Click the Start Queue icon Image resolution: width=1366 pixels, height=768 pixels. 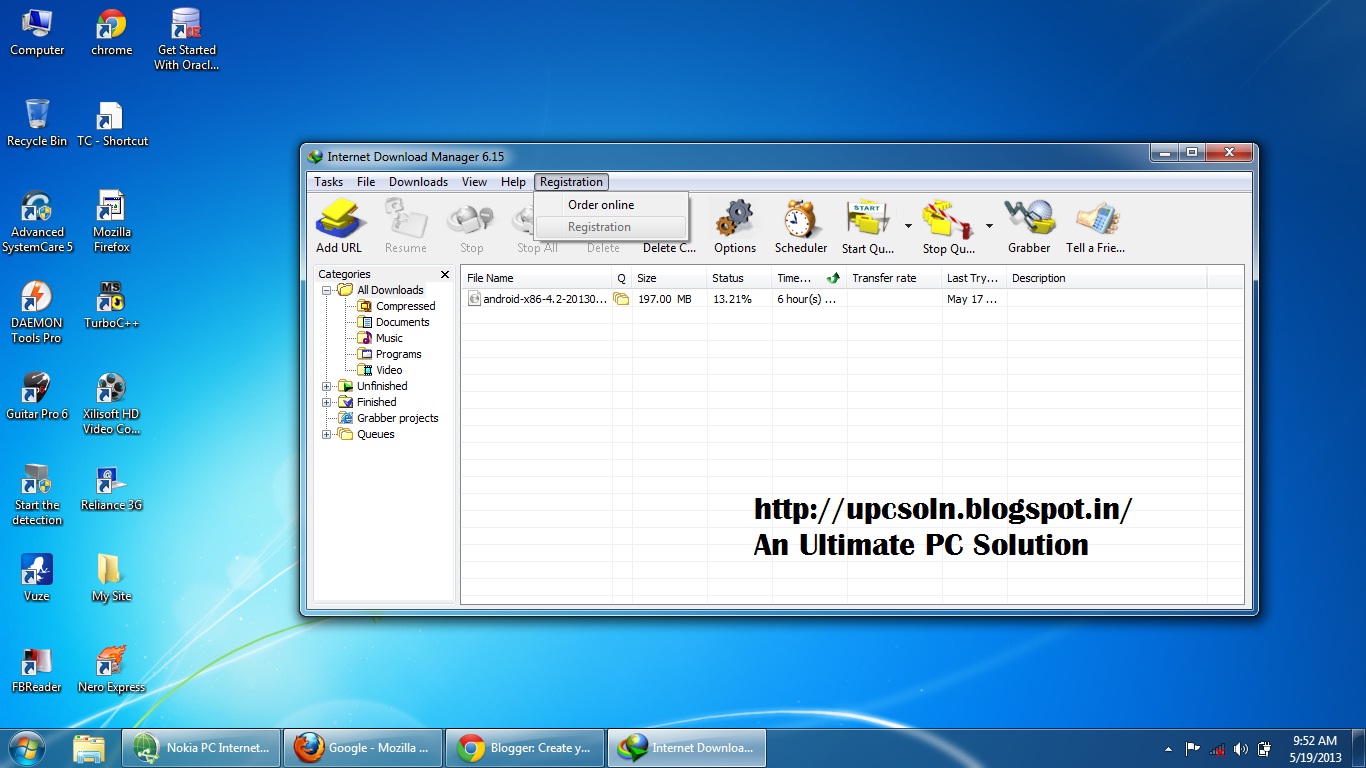coord(867,226)
